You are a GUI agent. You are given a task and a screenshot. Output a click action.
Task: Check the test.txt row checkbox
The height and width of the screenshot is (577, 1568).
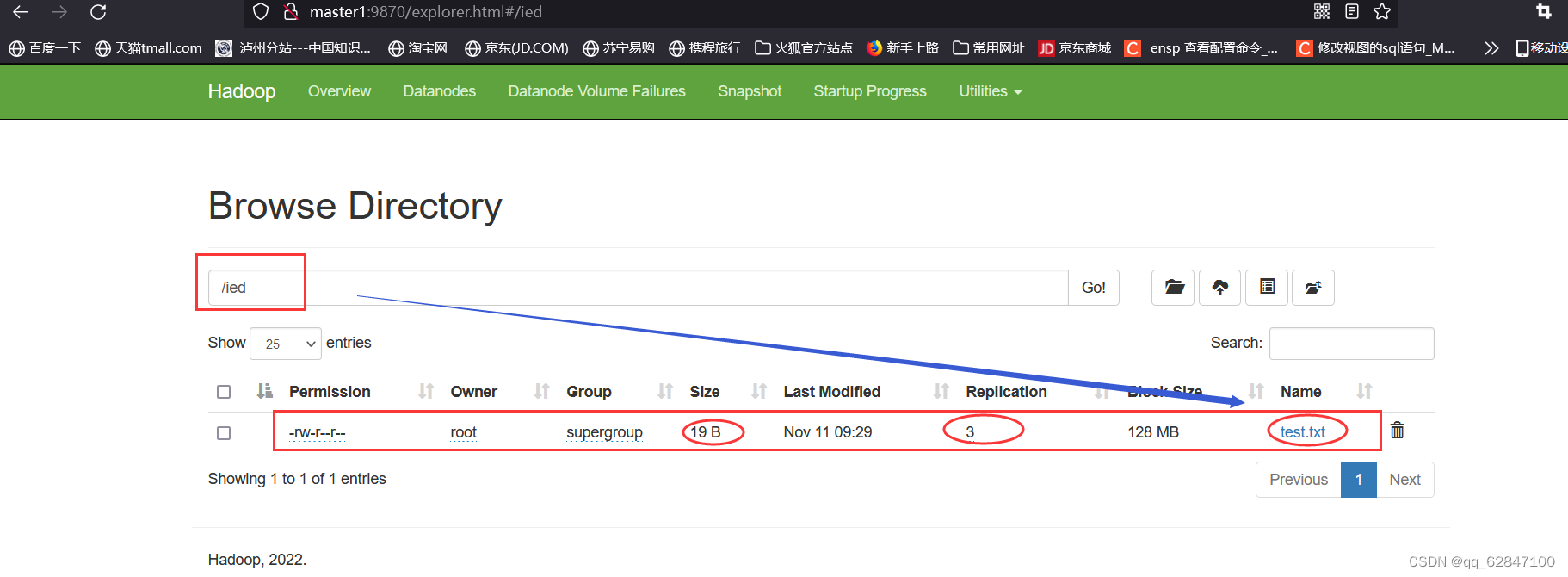pos(224,433)
